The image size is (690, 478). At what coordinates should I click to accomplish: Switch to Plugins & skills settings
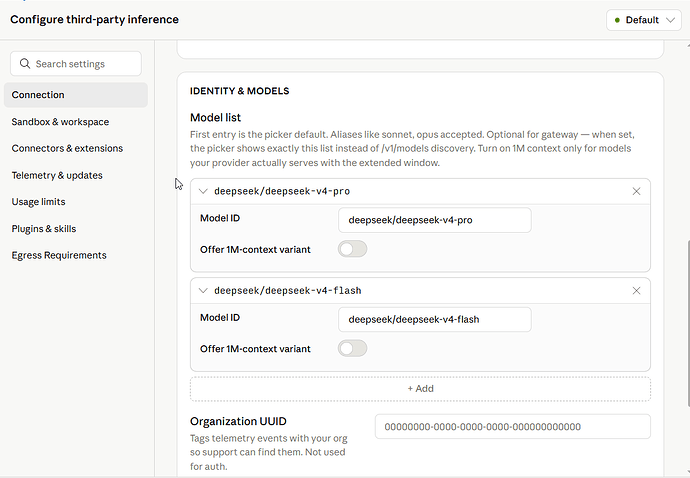pos(44,229)
